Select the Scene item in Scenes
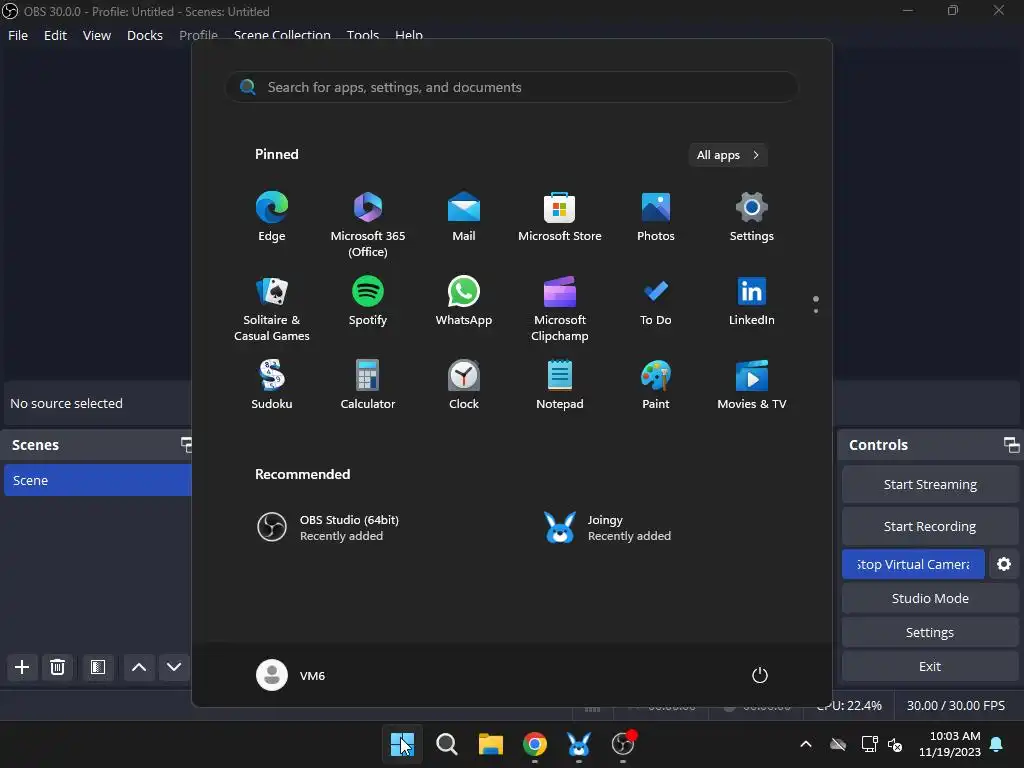The width and height of the screenshot is (1024, 768). tap(97, 480)
